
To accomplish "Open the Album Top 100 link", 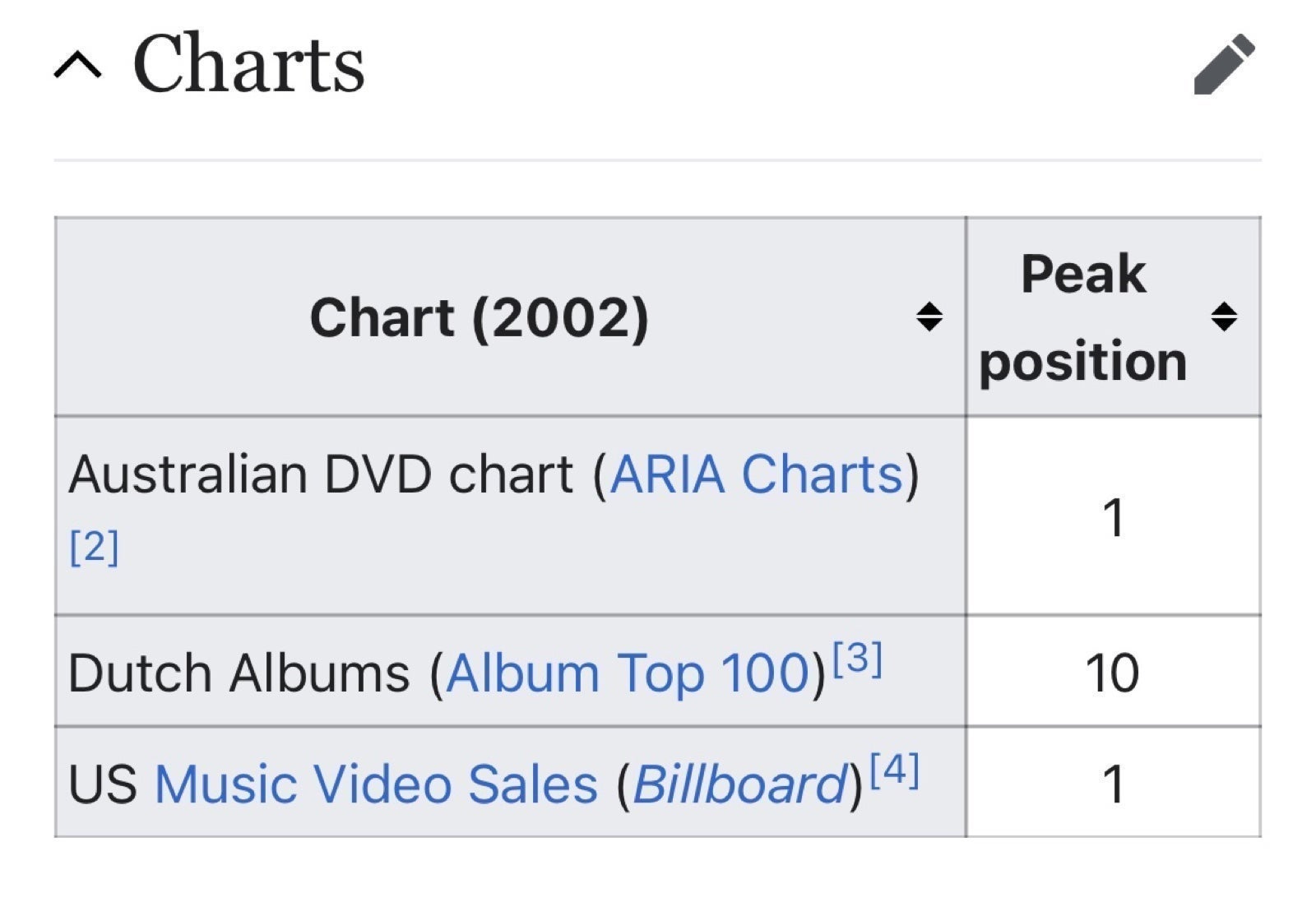I will (629, 673).
